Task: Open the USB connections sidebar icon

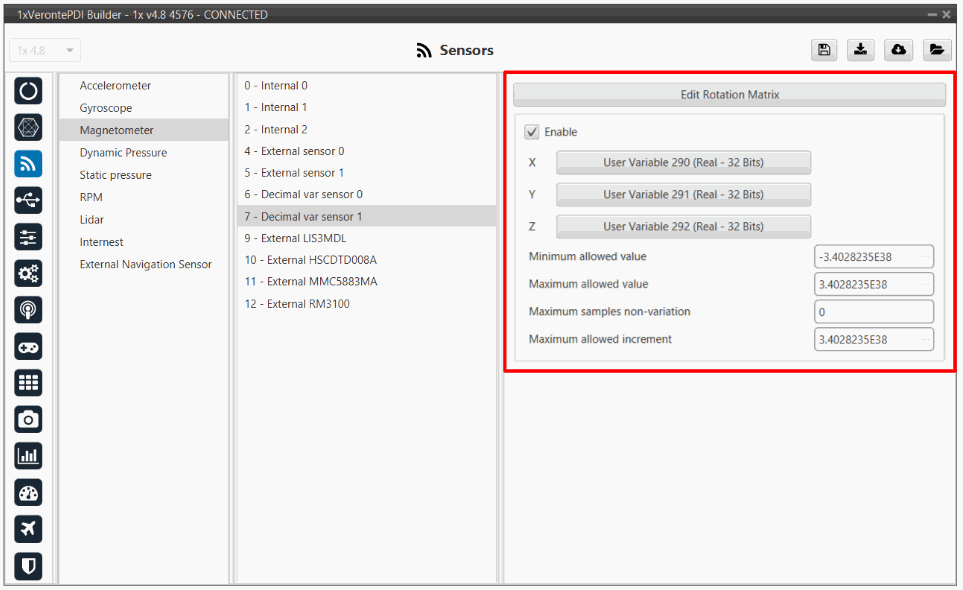Action: (x=28, y=200)
